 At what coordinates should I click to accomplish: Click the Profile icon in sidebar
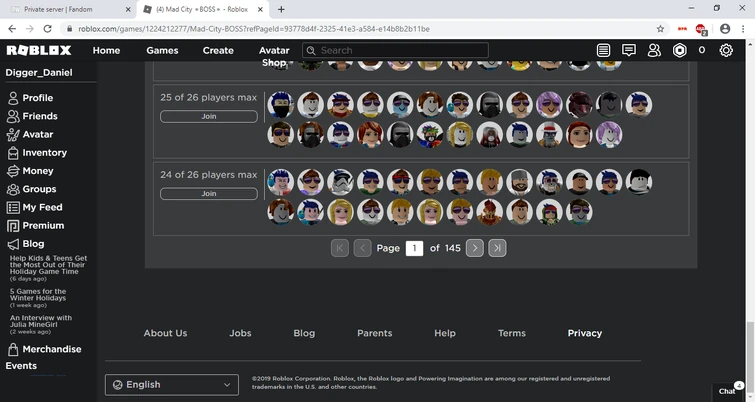pos(13,98)
